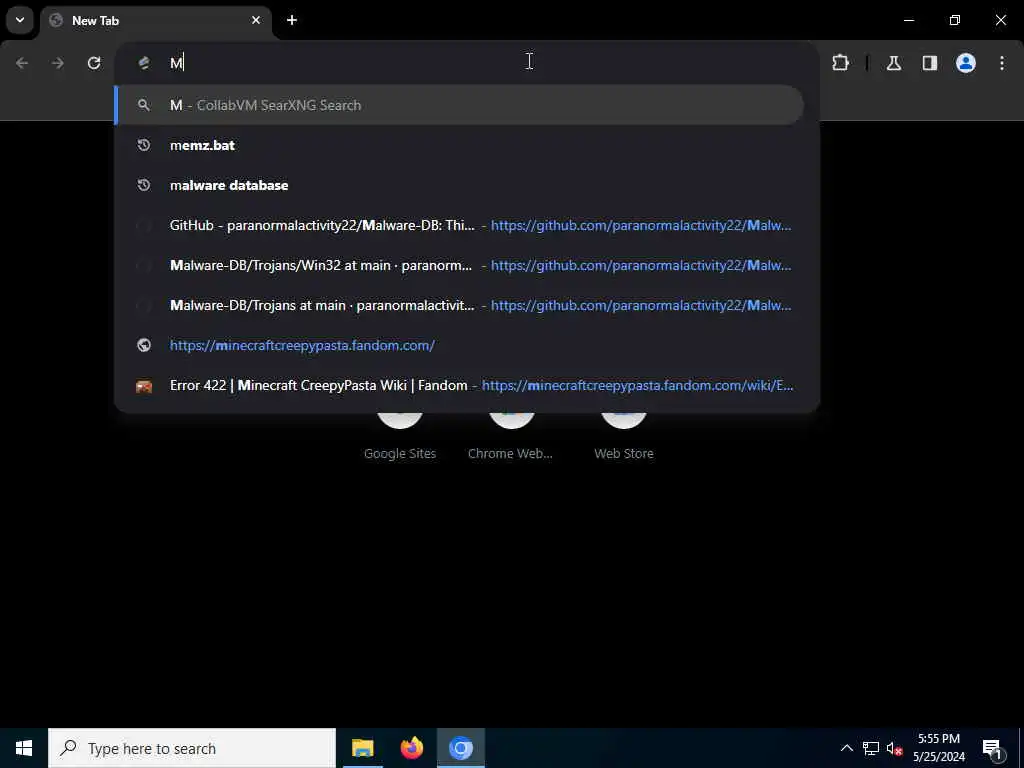Click the taskbar Type here to search box
The image size is (1024, 768).
click(192, 748)
